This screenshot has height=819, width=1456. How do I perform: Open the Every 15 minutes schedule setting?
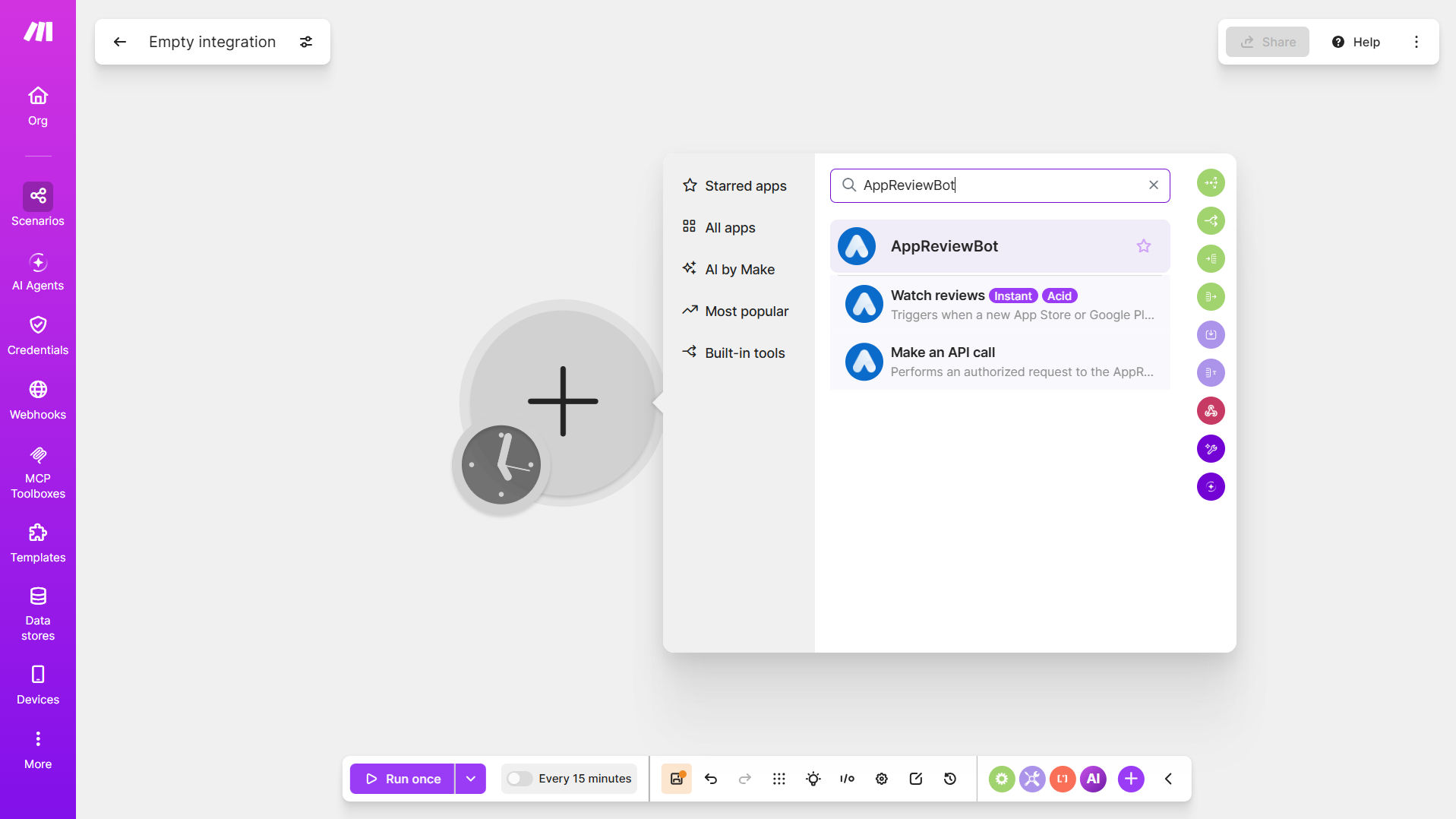click(585, 779)
